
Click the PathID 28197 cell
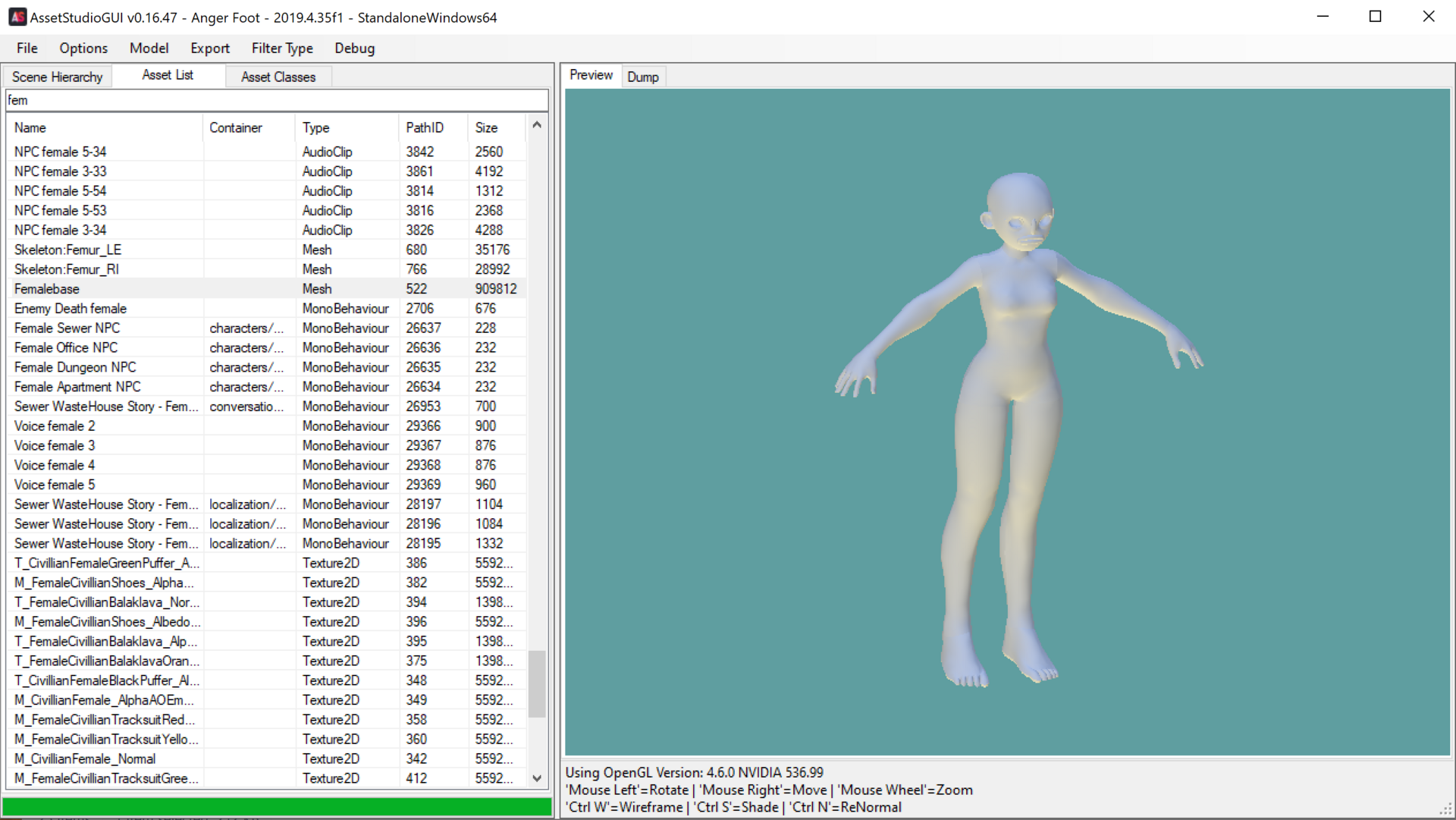click(423, 504)
